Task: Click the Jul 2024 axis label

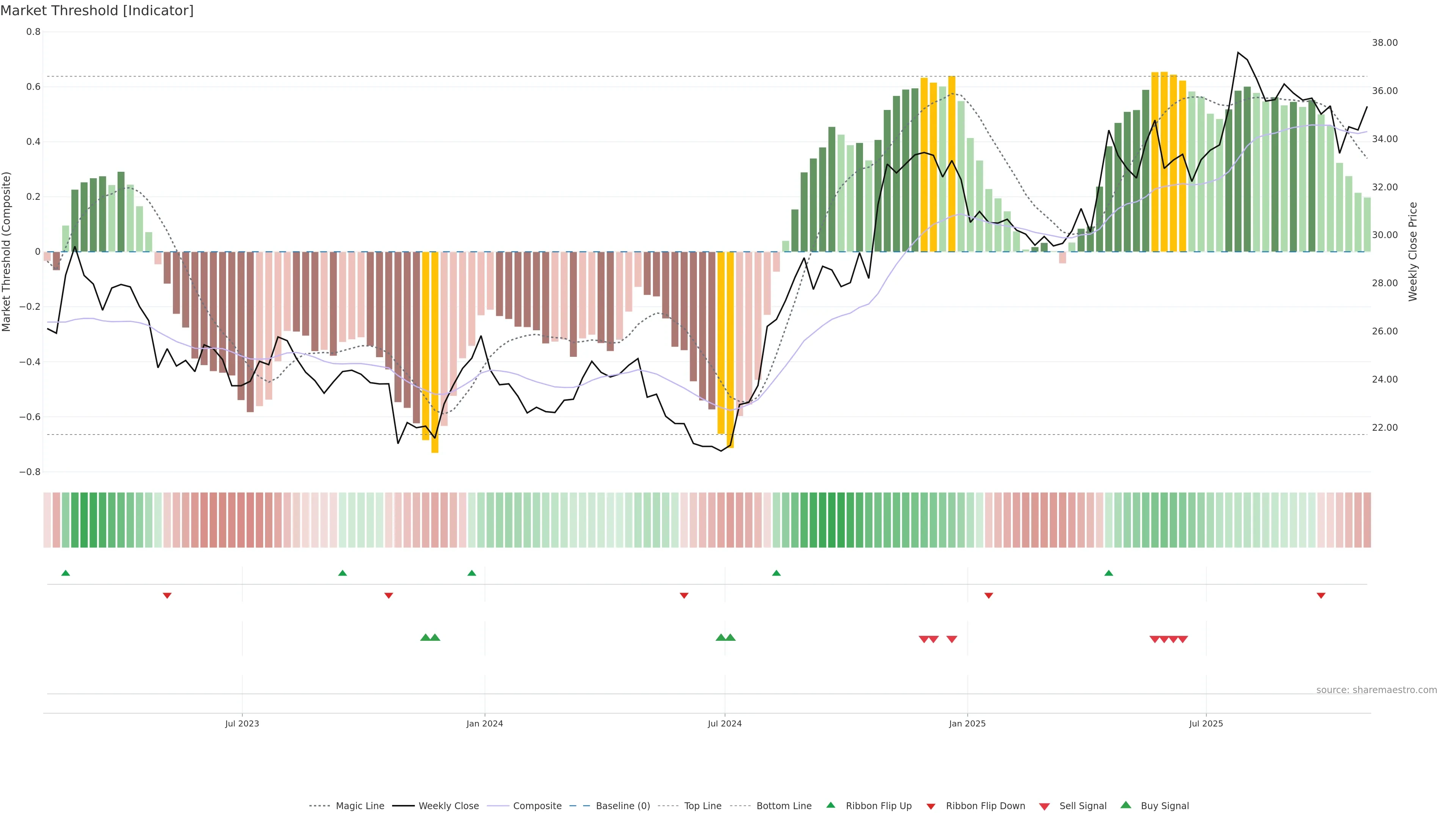Action: tap(725, 723)
